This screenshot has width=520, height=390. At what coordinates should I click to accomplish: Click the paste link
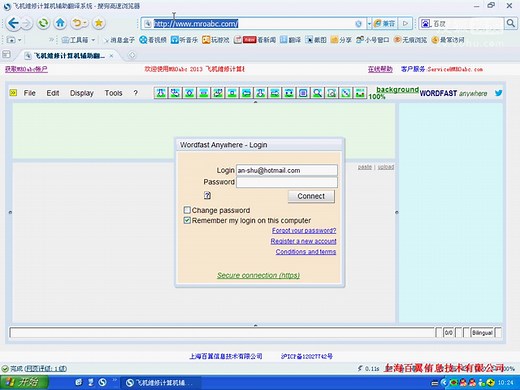365,167
